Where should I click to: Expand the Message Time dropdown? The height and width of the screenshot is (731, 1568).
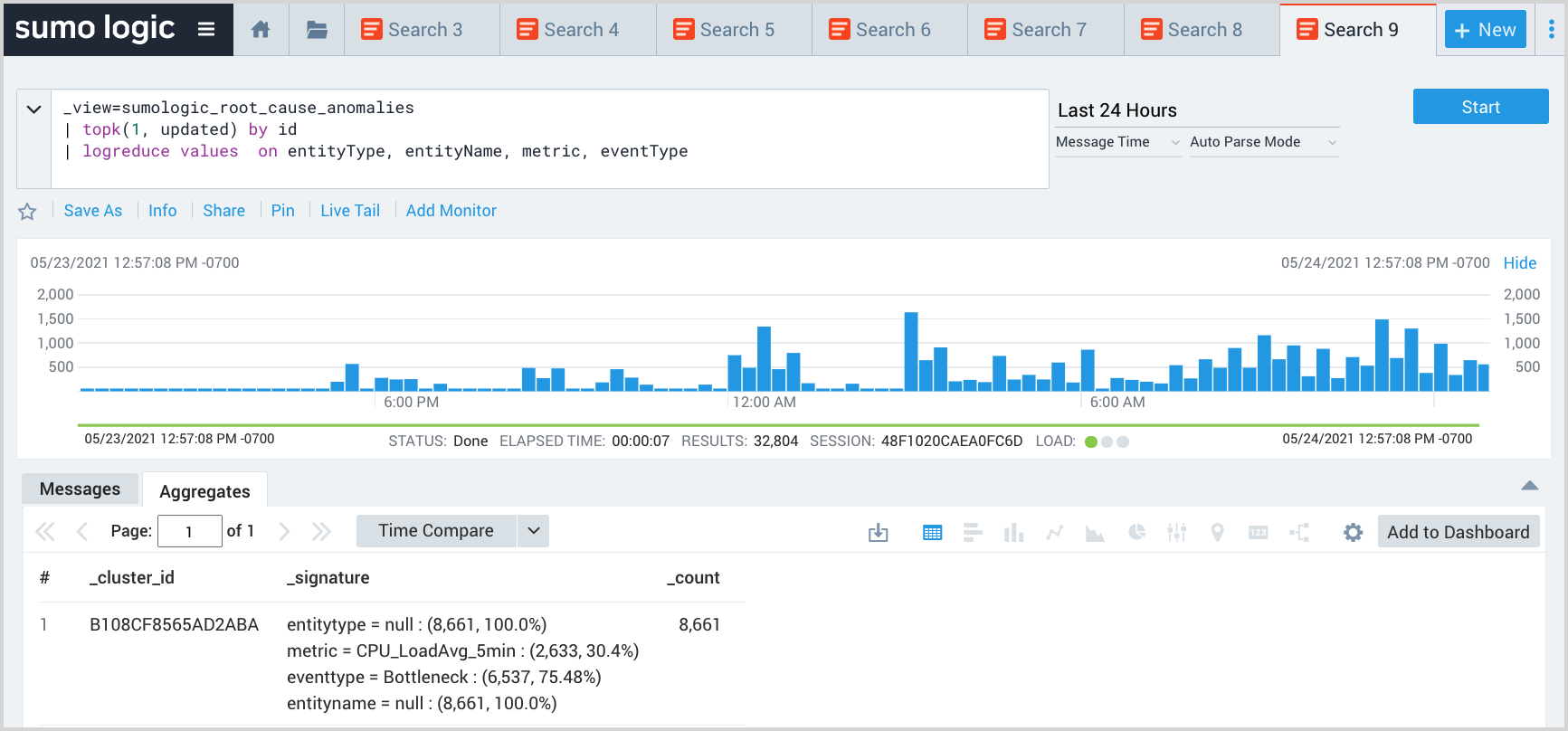(x=1117, y=142)
